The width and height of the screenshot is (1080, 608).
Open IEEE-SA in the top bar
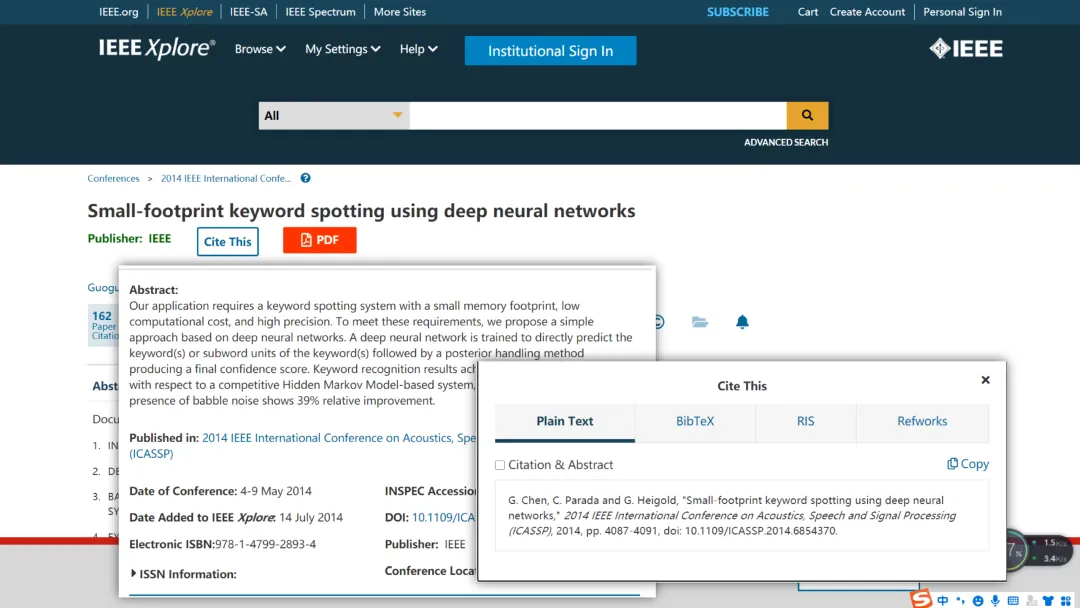[x=249, y=12]
